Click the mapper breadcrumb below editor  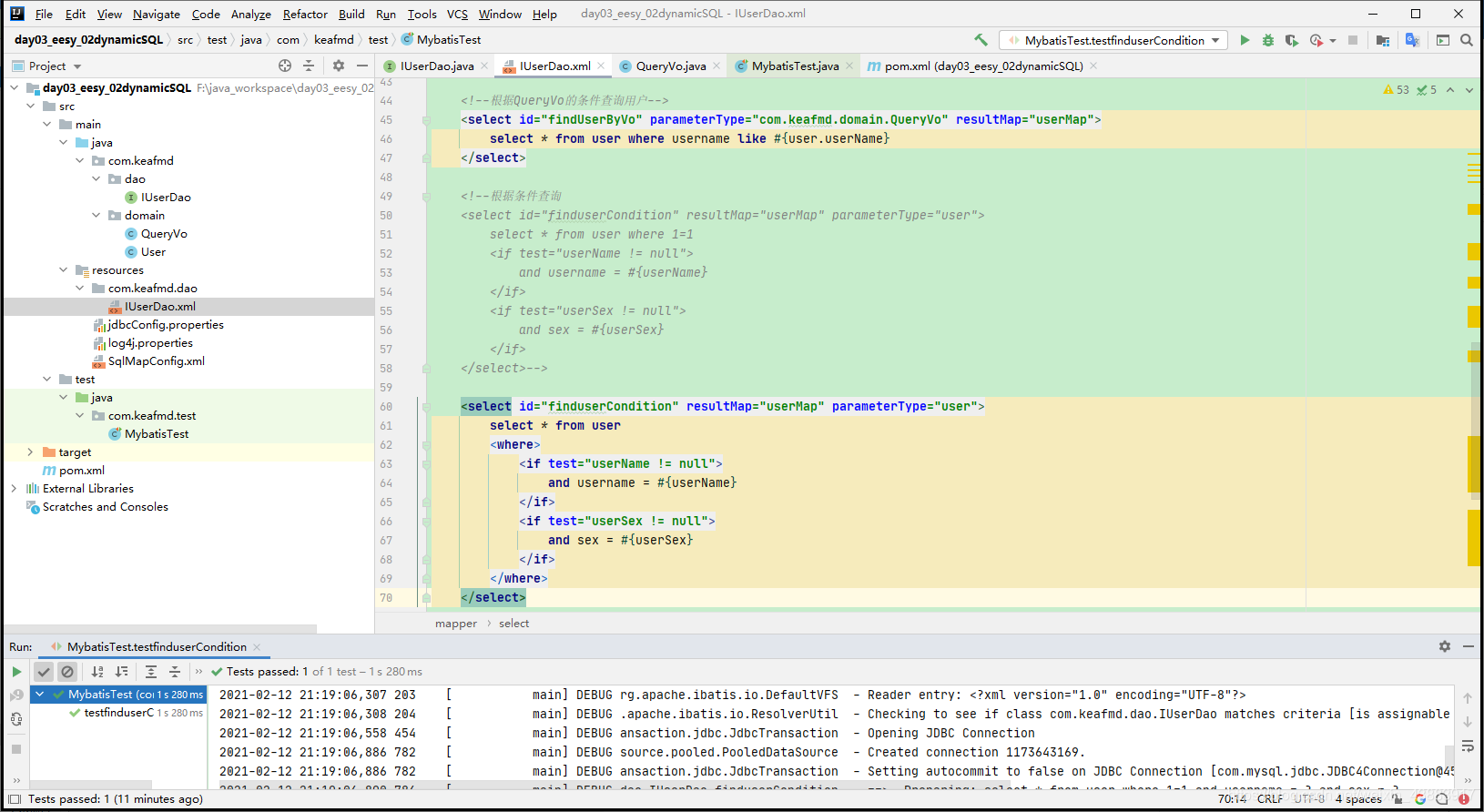[x=456, y=624]
